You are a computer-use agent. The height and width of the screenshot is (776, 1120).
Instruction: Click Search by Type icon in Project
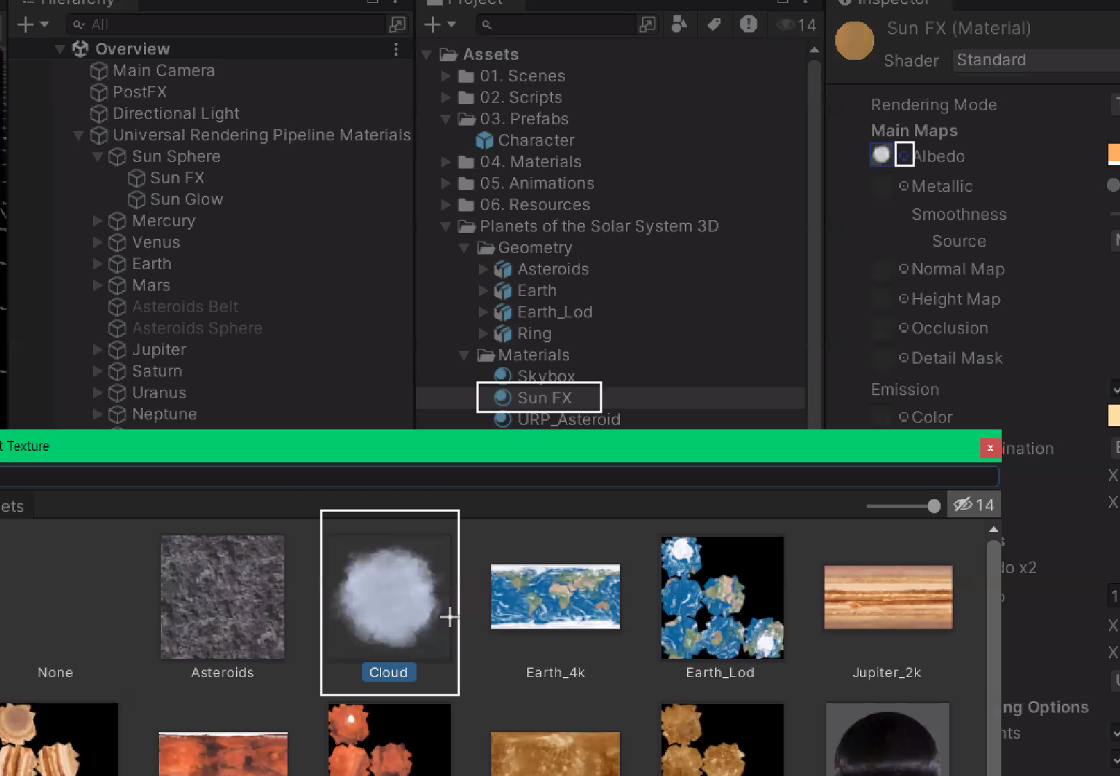(679, 25)
